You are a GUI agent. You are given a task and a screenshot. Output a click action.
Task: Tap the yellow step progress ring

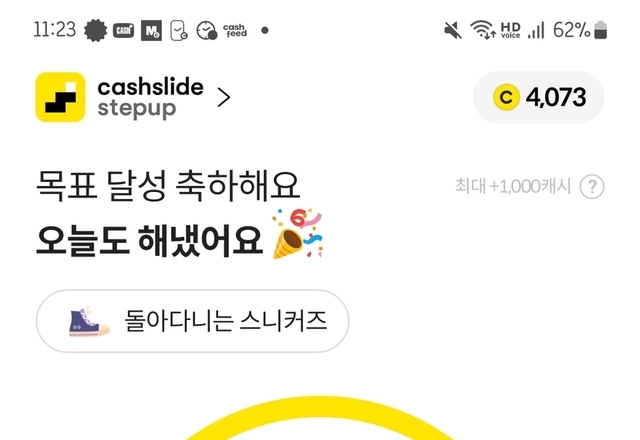pos(320,418)
